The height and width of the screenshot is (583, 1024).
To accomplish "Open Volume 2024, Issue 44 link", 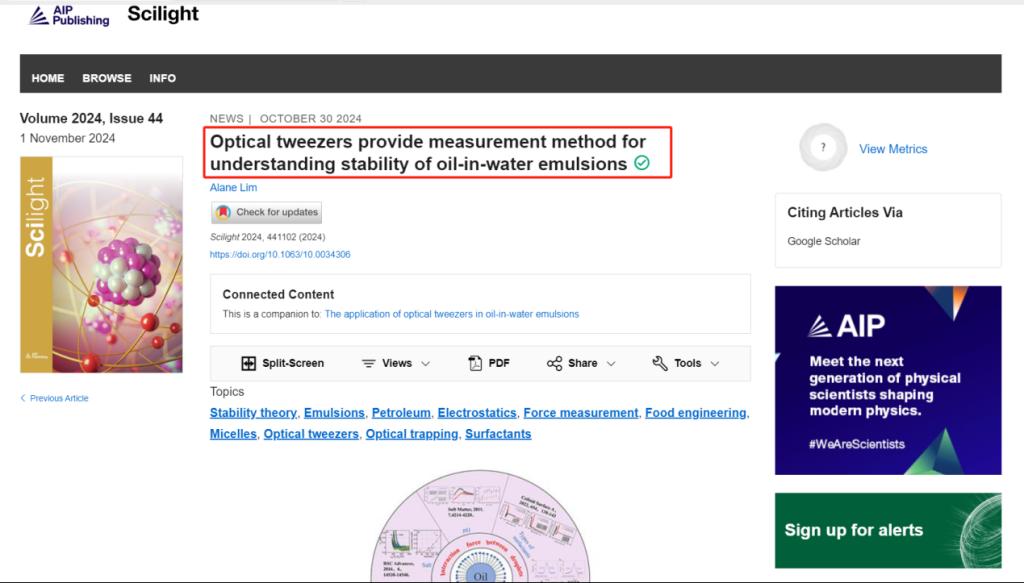I will click(91, 118).
